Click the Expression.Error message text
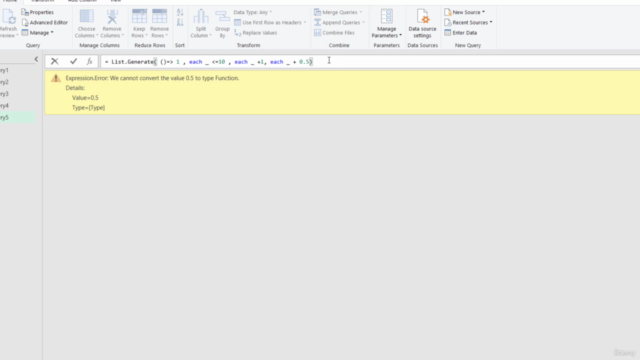The image size is (640, 360). (152, 78)
